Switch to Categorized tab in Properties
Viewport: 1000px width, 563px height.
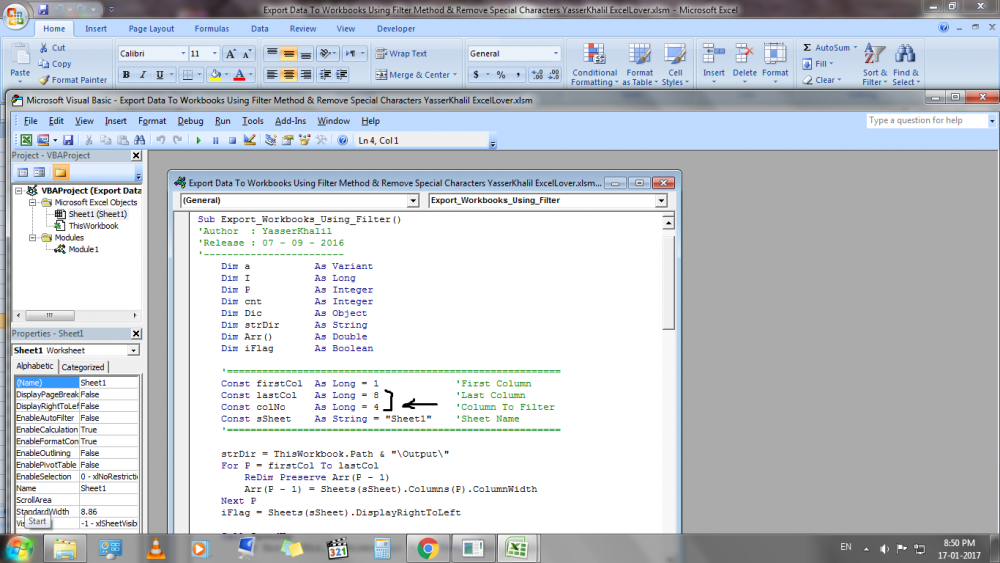coord(83,367)
